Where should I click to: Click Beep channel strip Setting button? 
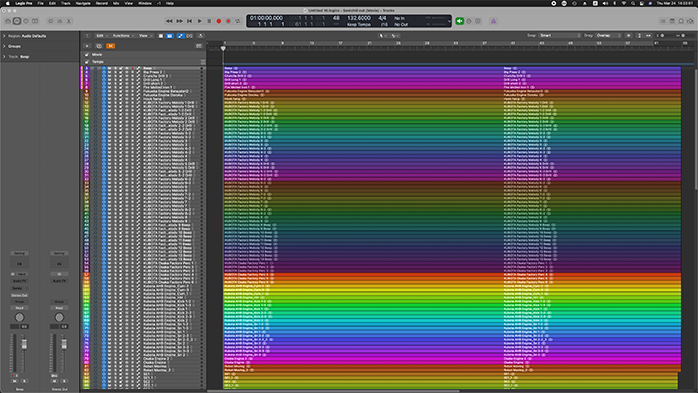tap(20, 253)
